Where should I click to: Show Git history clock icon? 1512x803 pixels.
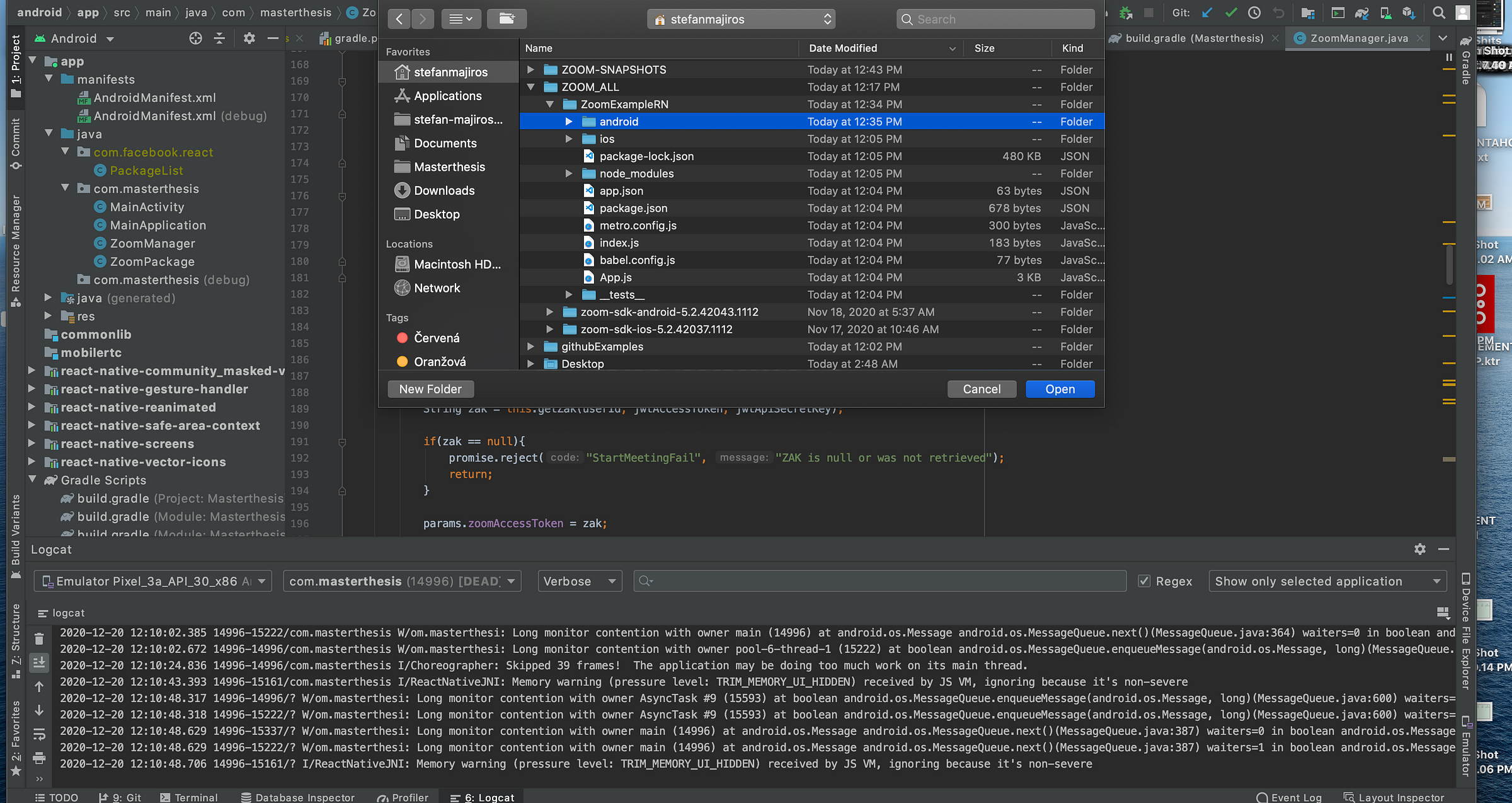pos(1254,13)
